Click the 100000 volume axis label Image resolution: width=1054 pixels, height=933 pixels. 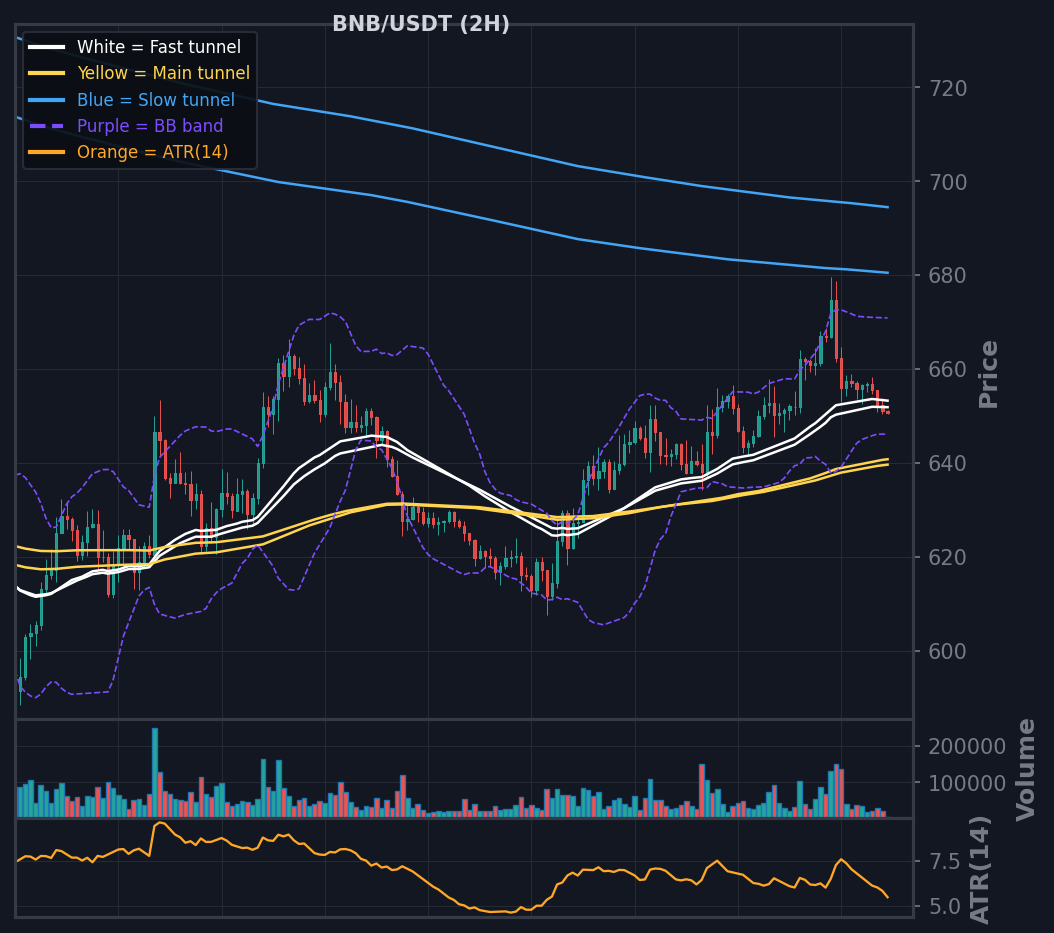click(967, 783)
